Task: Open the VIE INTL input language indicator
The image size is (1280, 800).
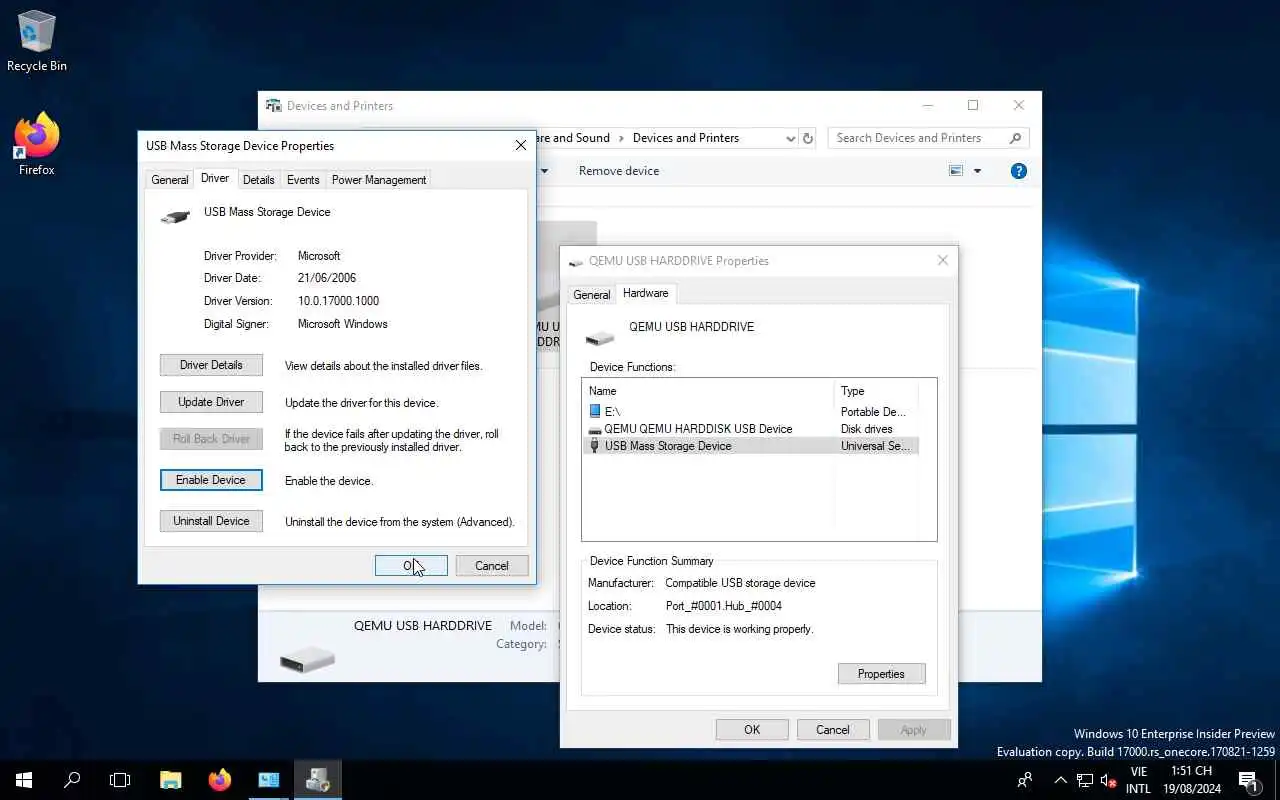Action: (1138, 780)
